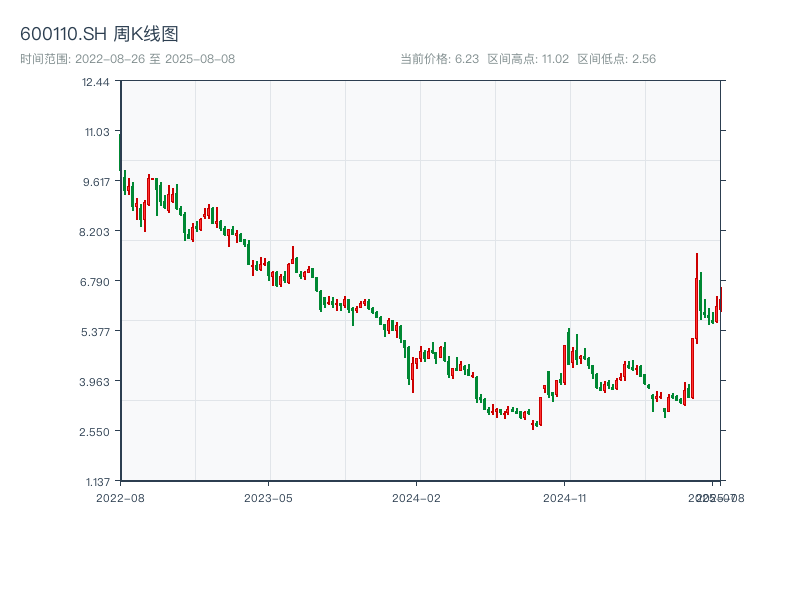800x600 pixels.
Task: Click the 2023-05 x-axis date label
Action: click(x=268, y=497)
